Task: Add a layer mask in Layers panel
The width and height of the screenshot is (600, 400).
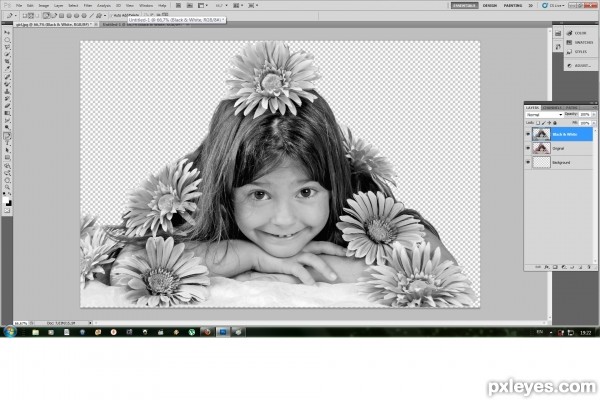Action: click(555, 267)
